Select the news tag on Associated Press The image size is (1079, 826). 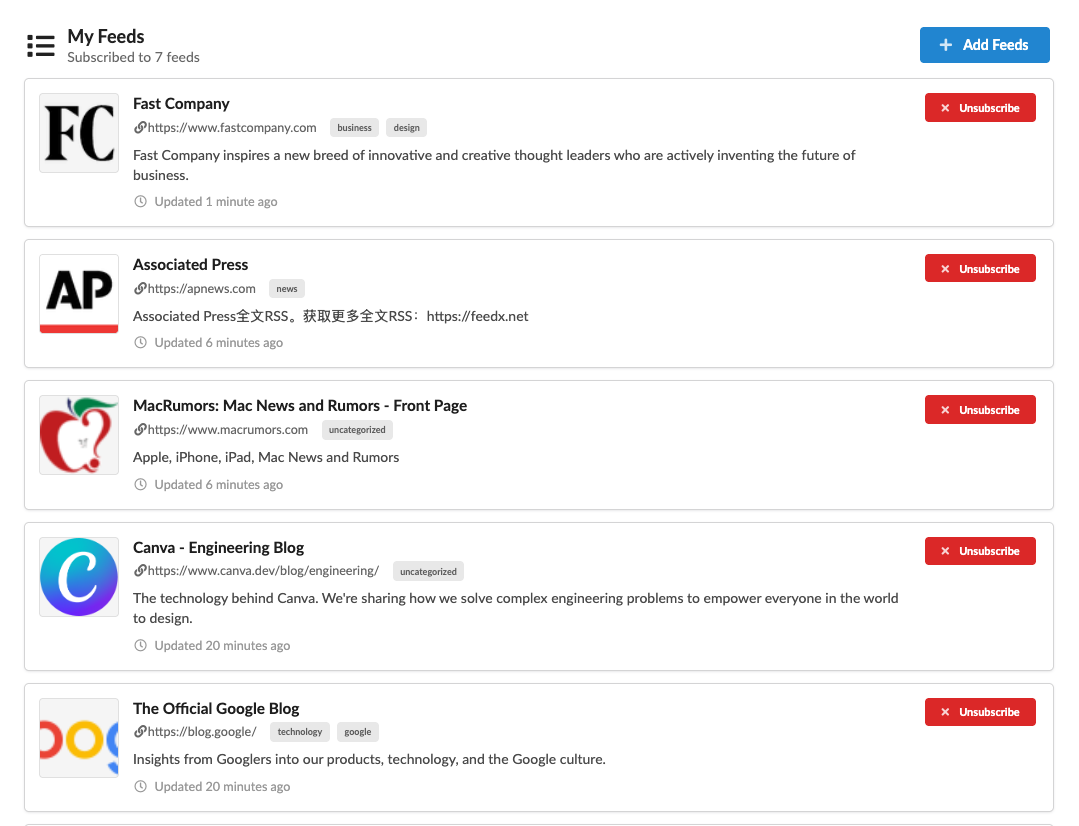pyautogui.click(x=287, y=288)
